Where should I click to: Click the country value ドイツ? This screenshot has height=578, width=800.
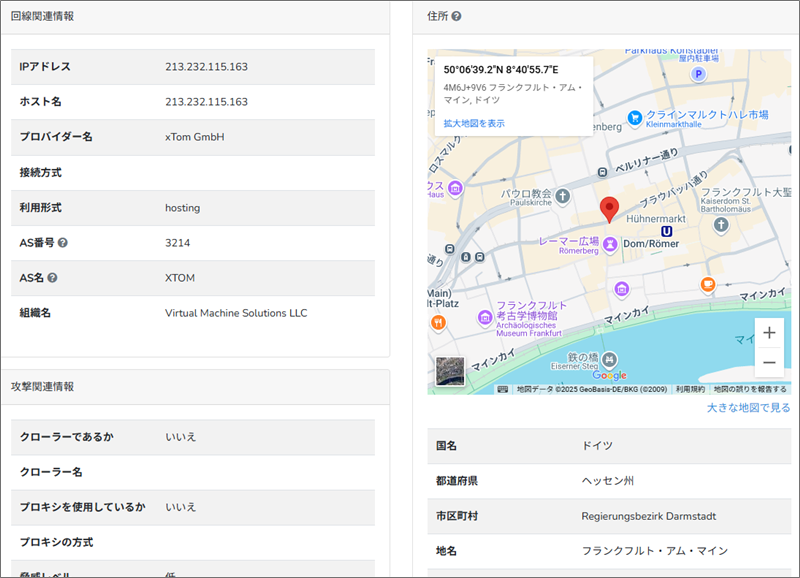point(597,446)
